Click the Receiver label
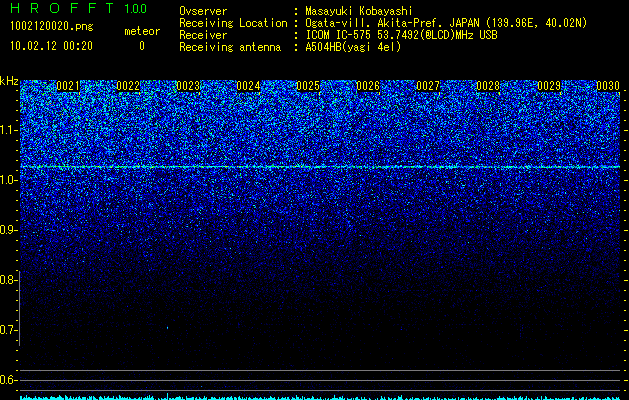 [x=203, y=35]
